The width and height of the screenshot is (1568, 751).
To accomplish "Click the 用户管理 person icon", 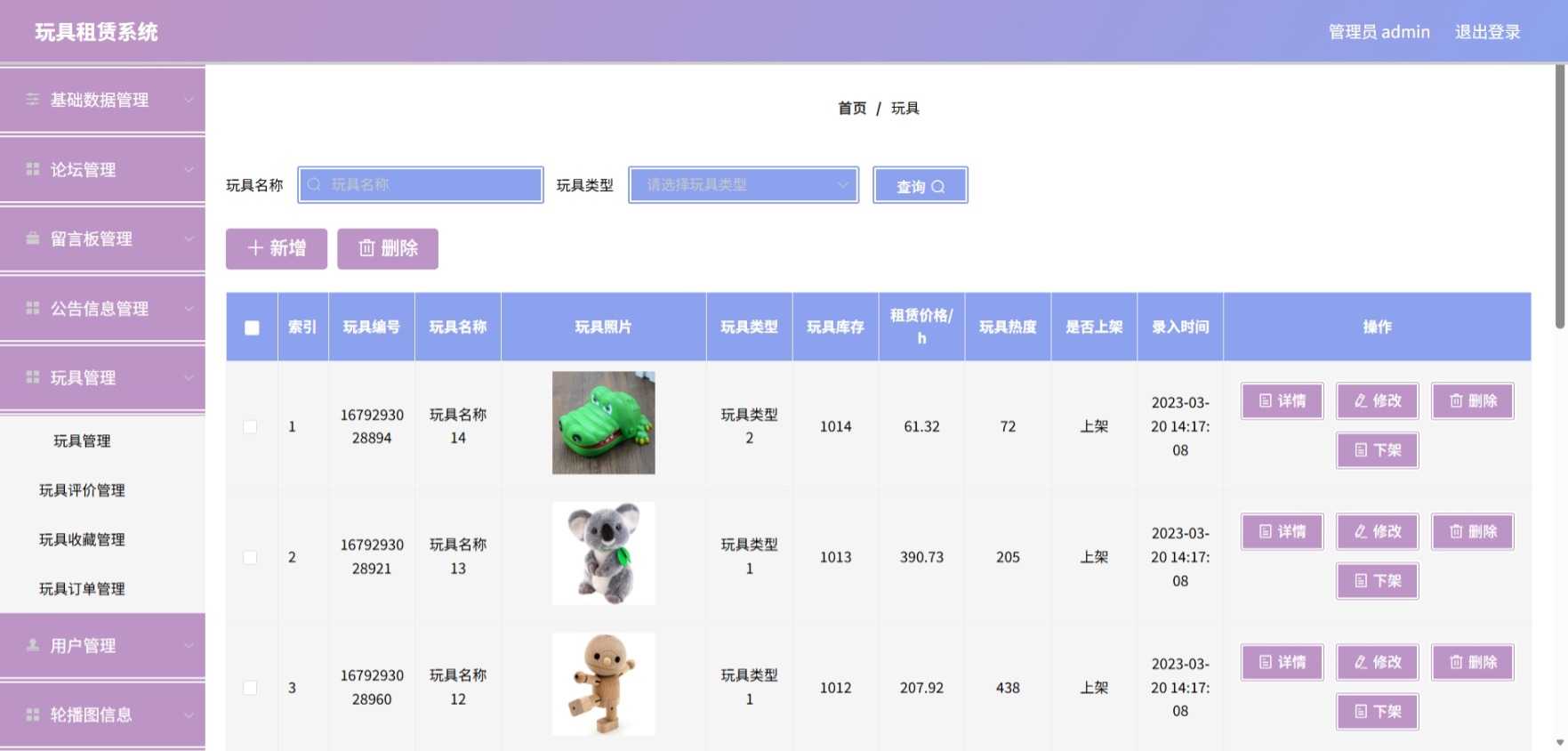I will click(x=33, y=645).
